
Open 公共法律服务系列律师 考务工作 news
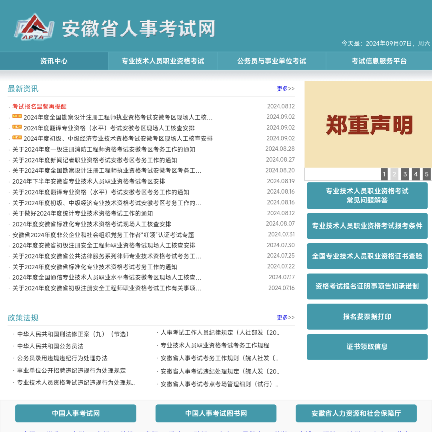pyautogui.click(x=107, y=256)
